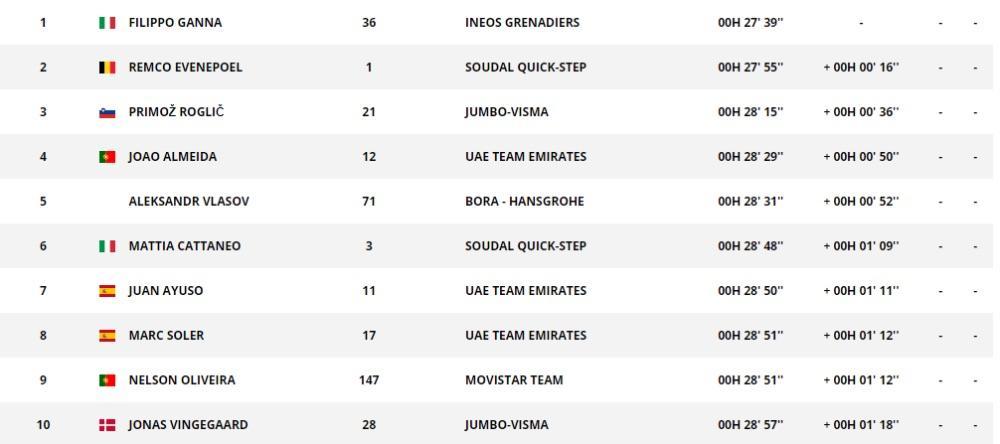Click the gap + 00H 01' 18''

(861, 425)
